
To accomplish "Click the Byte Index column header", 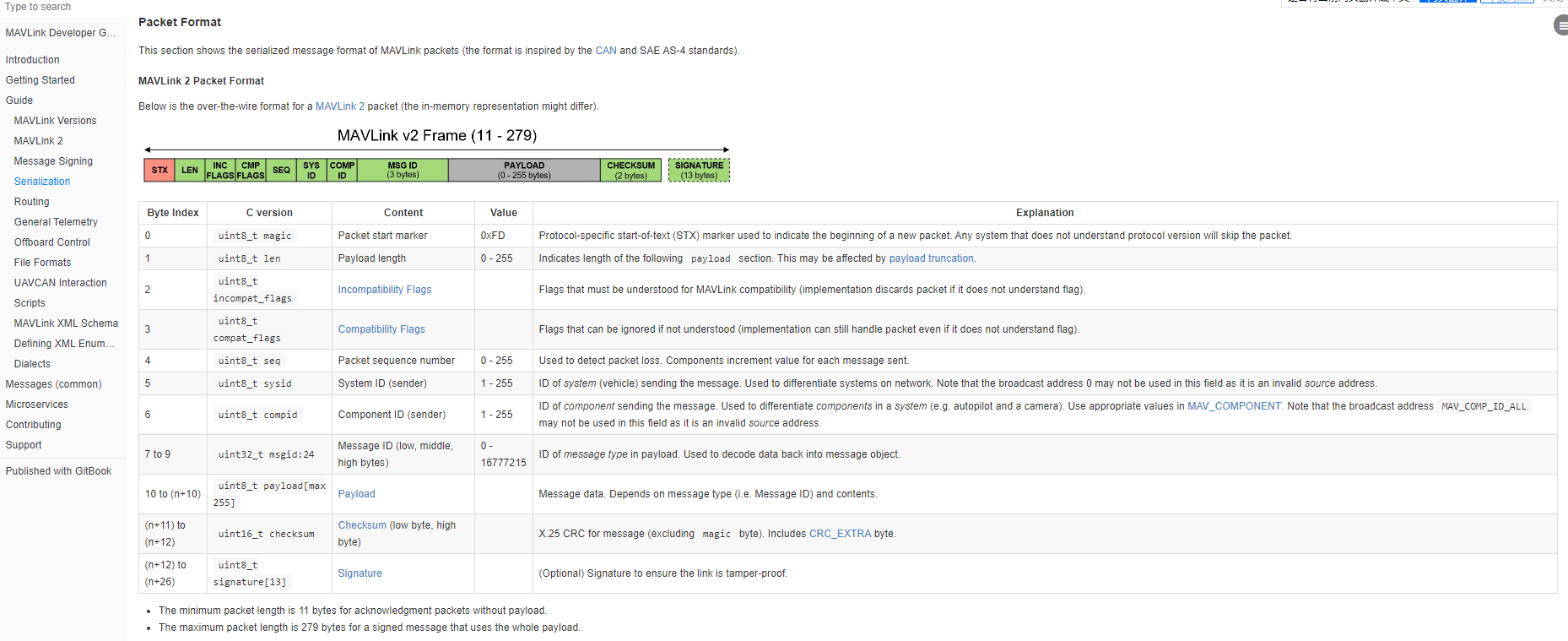I will pyautogui.click(x=173, y=213).
